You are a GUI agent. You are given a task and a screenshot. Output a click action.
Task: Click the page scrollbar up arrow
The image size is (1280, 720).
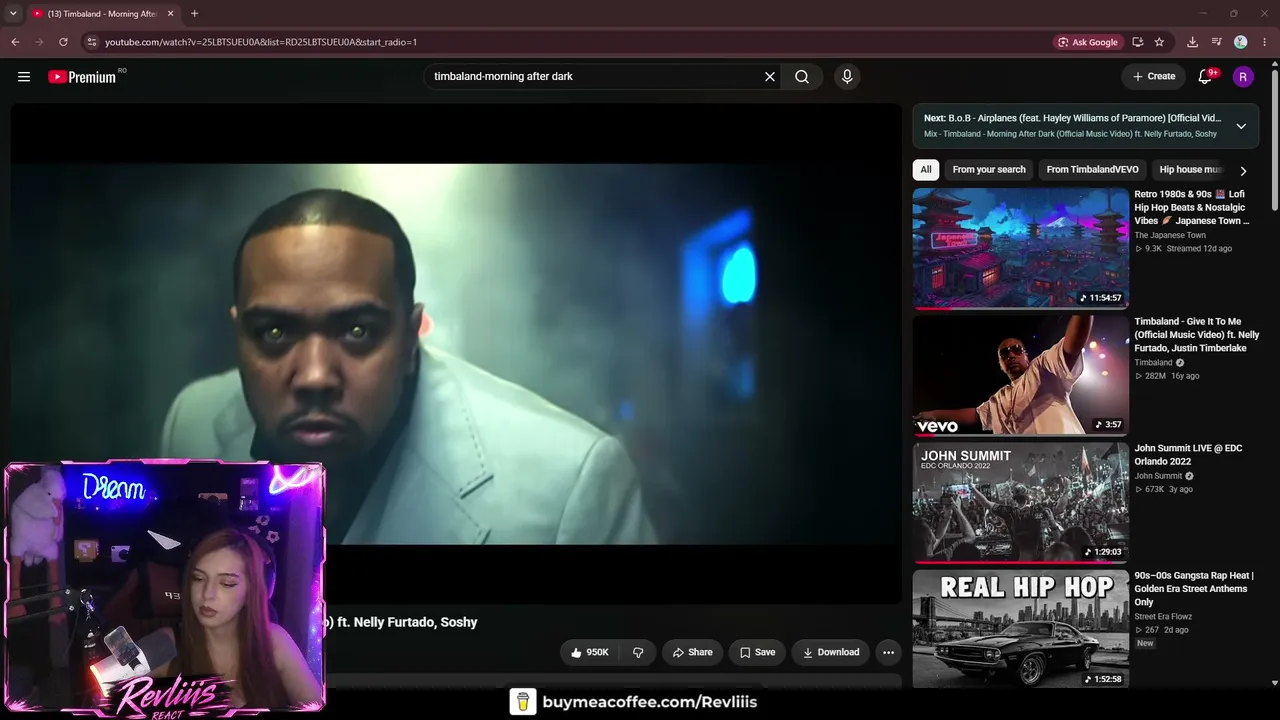(1274, 65)
